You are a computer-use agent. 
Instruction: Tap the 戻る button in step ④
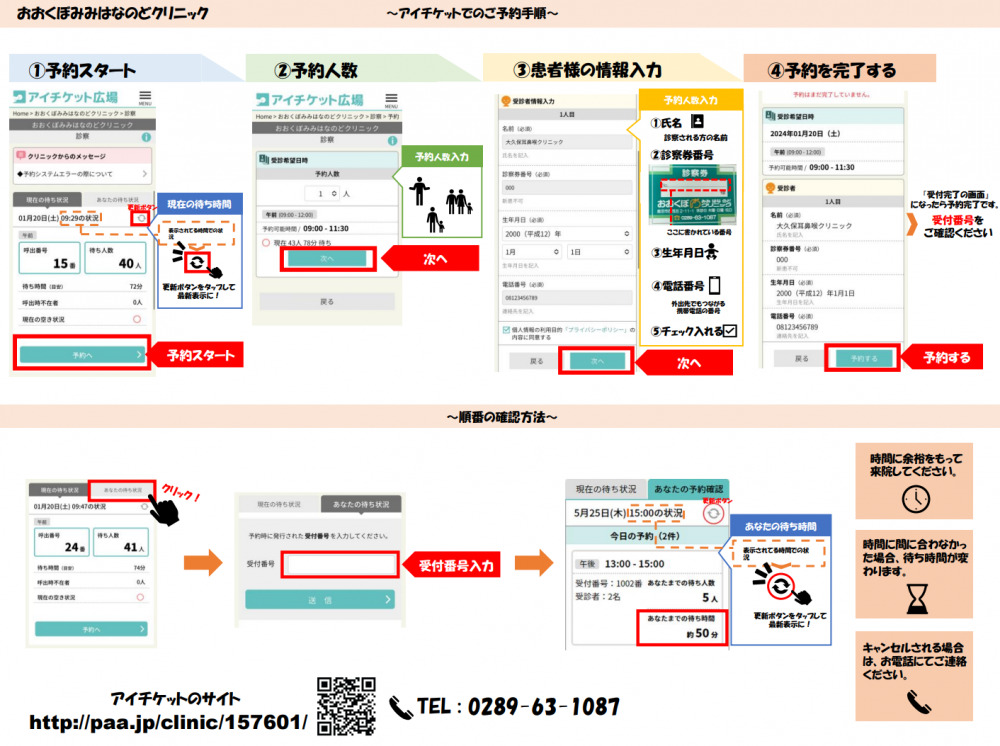(x=802, y=358)
